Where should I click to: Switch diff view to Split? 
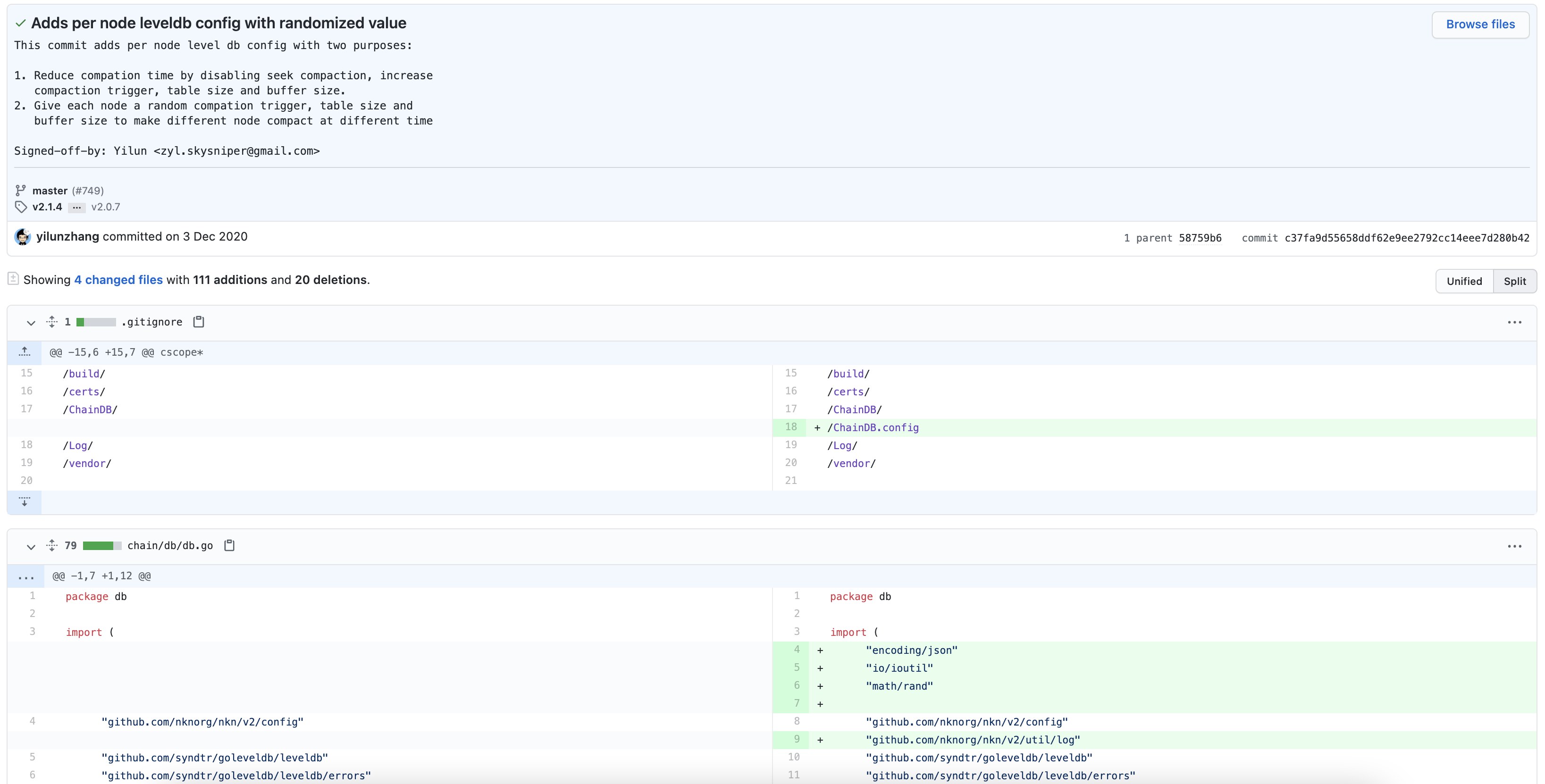coord(1514,281)
